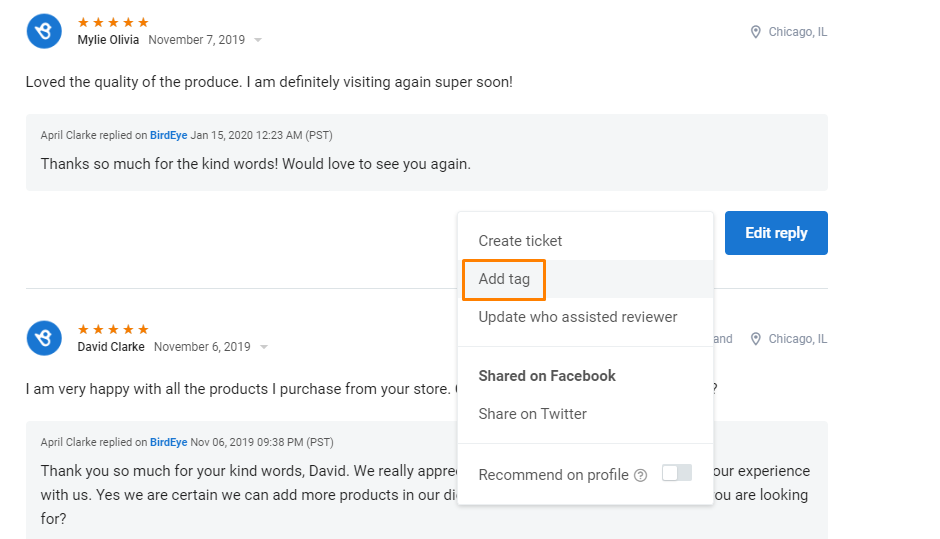Open BirdEye link in Mylie's reply header
The image size is (940, 539).
coord(168,135)
